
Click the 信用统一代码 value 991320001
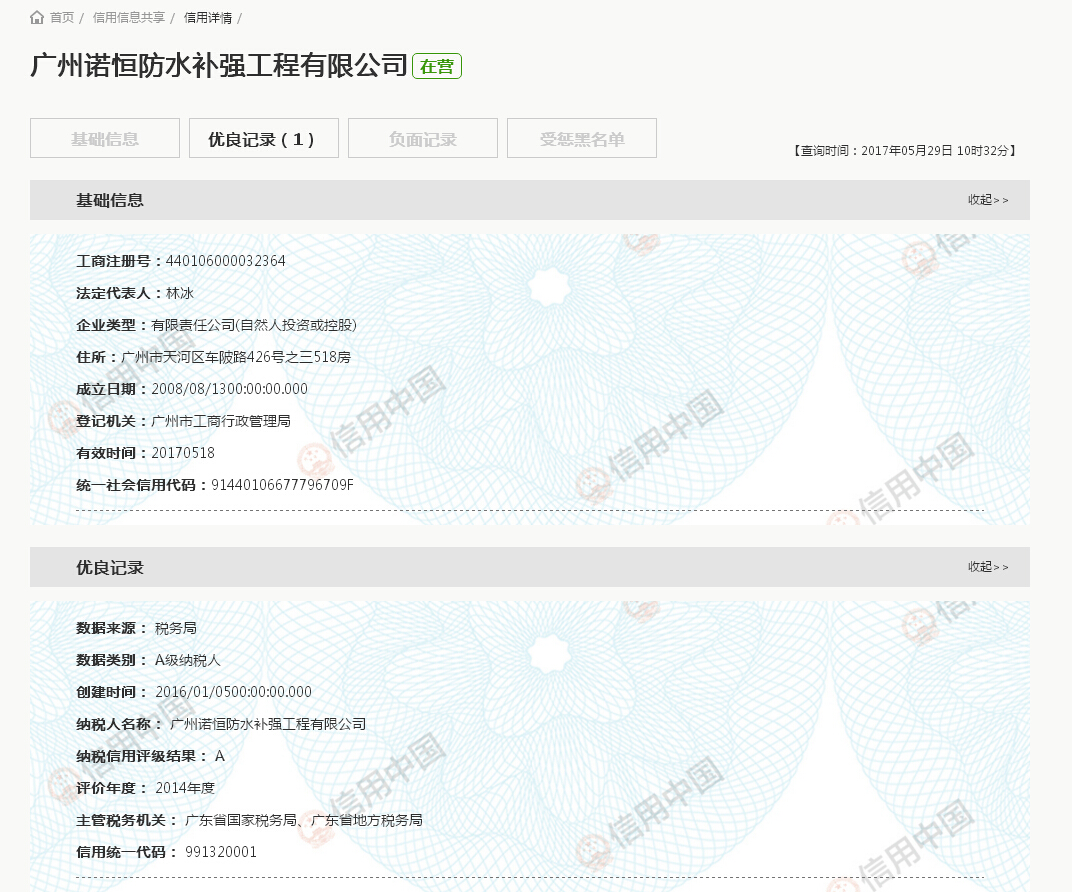click(x=221, y=852)
